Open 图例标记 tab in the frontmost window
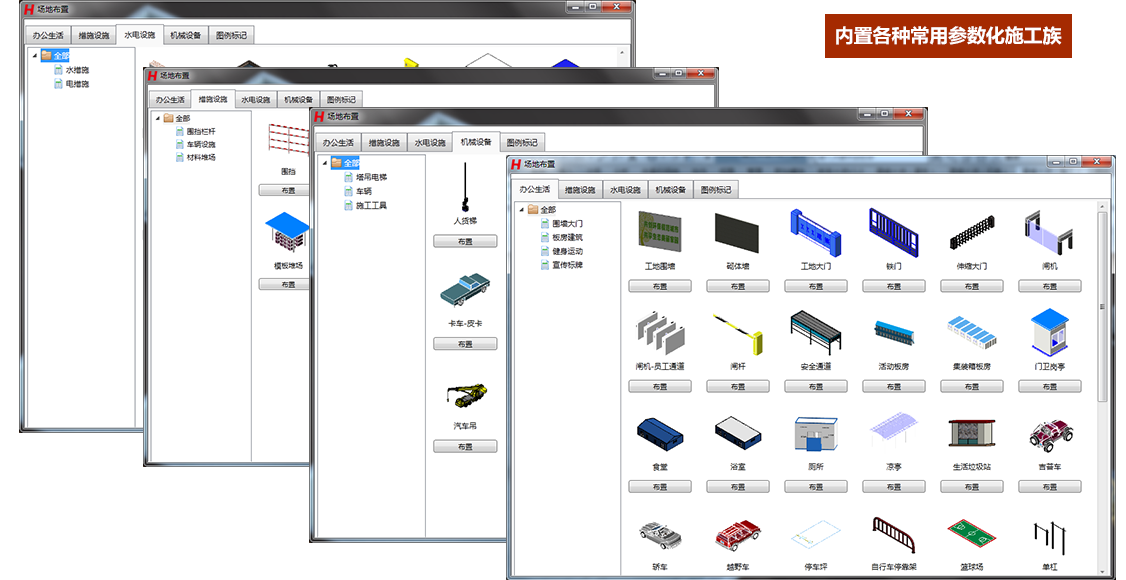This screenshot has height=580, width=1126. coord(716,189)
